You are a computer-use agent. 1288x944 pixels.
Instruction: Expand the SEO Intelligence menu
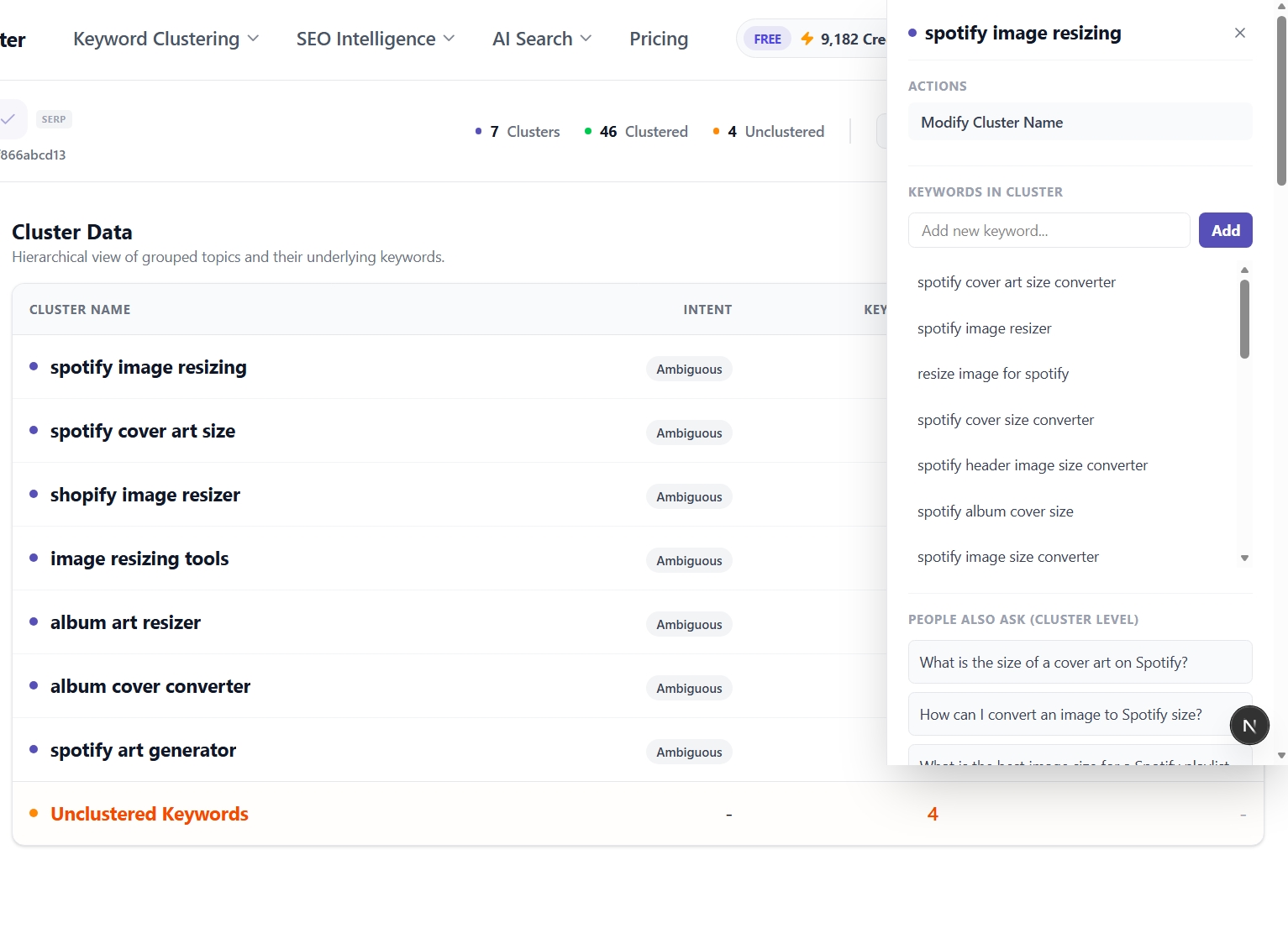point(376,39)
